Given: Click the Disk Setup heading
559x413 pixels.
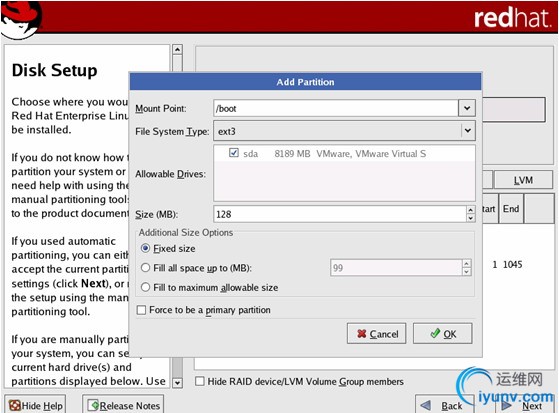Looking at the screenshot, I should pyautogui.click(x=55, y=70).
